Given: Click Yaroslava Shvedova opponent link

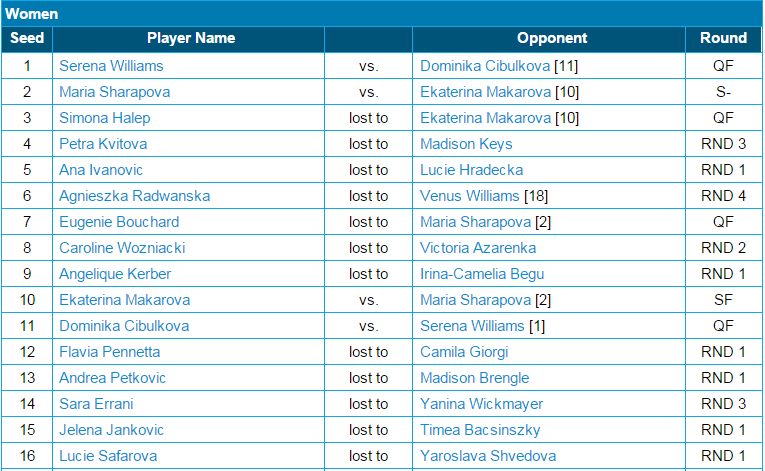Looking at the screenshot, I should 488,456.
